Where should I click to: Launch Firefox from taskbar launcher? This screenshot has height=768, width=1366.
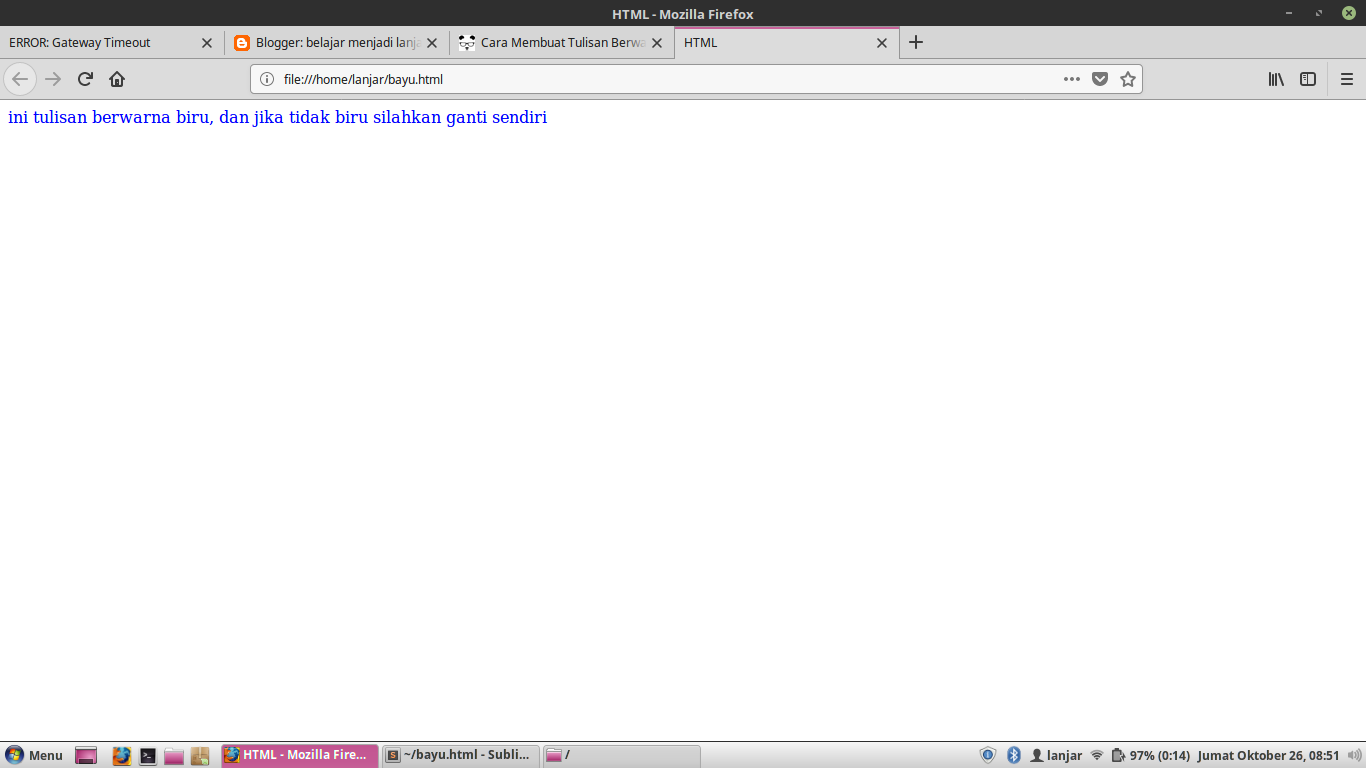point(122,755)
